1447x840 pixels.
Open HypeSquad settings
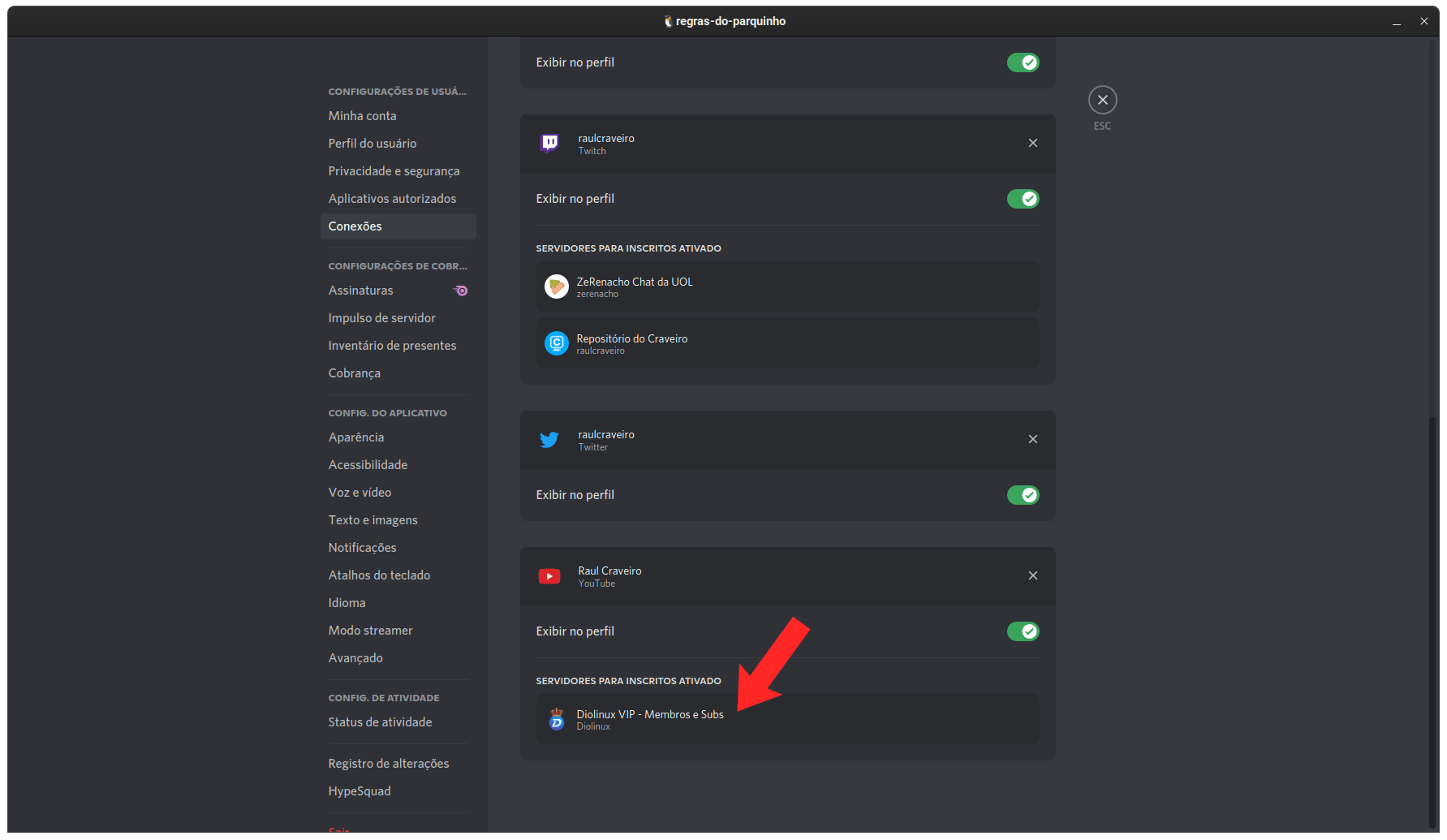398,791
